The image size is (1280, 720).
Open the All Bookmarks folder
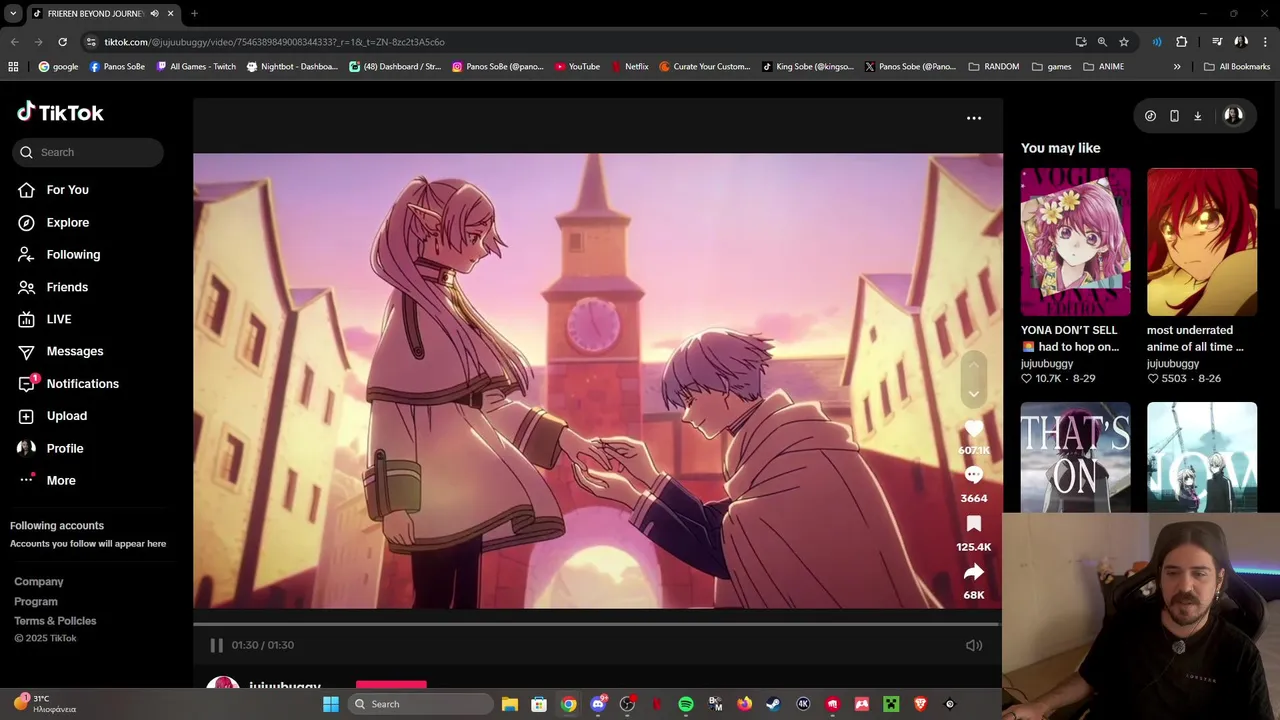1237,67
